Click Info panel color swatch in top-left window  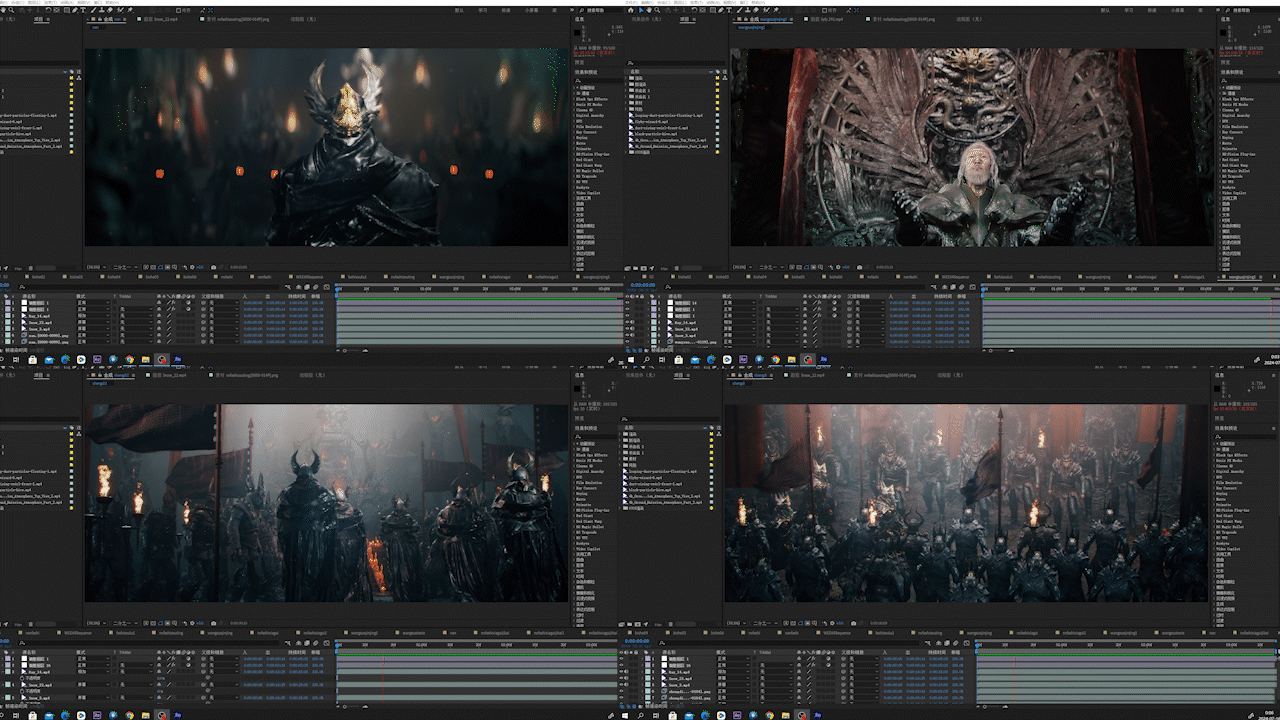[577, 33]
